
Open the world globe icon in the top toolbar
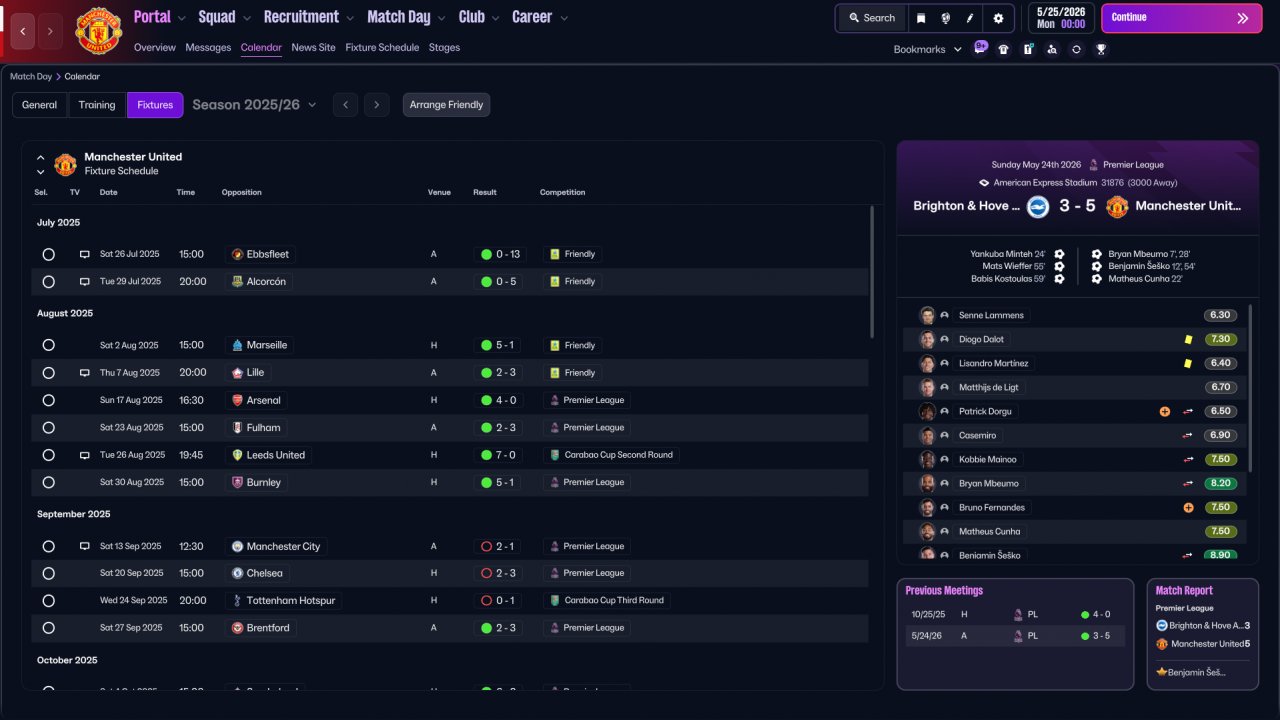coord(945,18)
